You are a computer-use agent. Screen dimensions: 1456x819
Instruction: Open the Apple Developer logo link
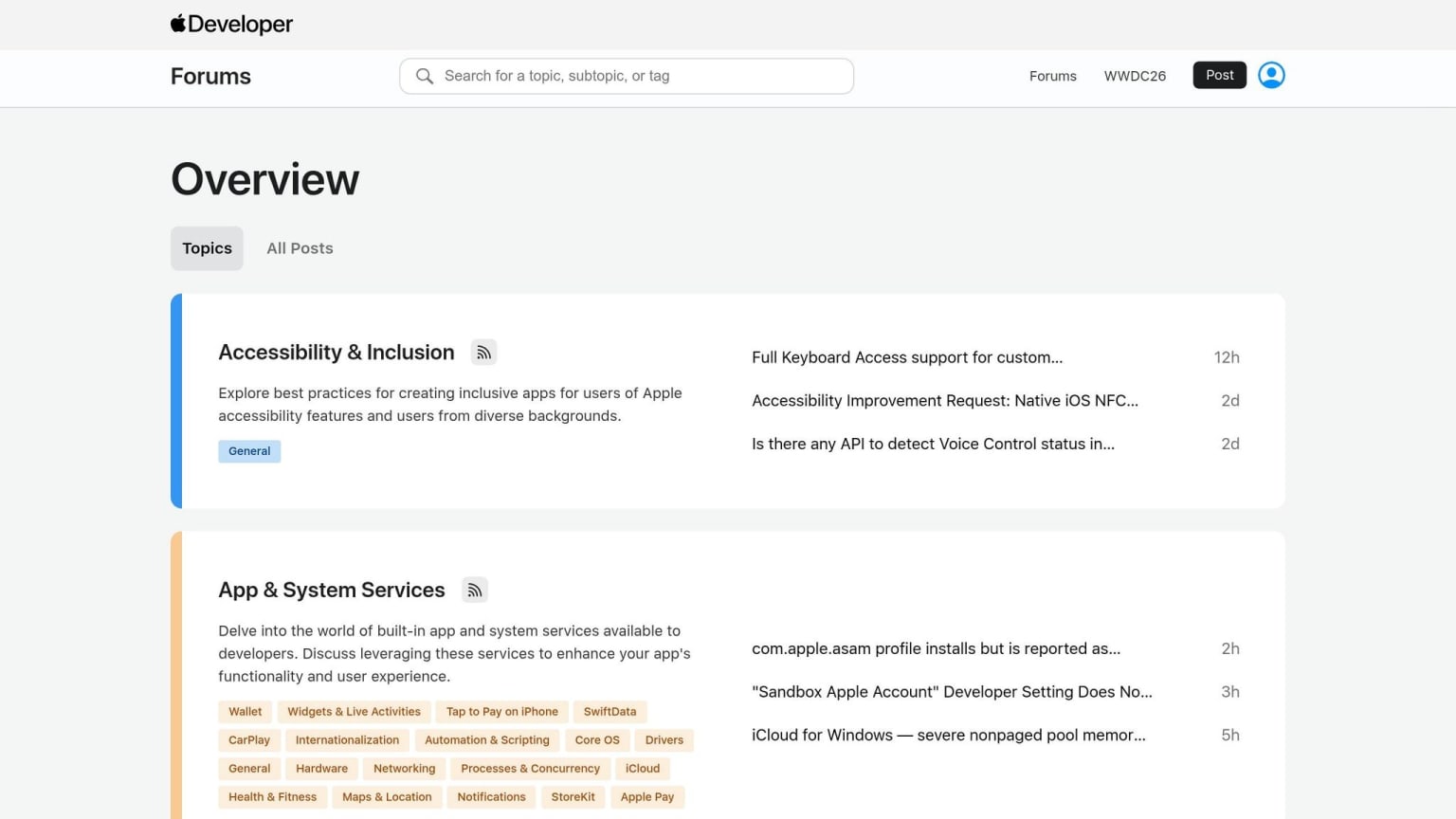(x=231, y=24)
